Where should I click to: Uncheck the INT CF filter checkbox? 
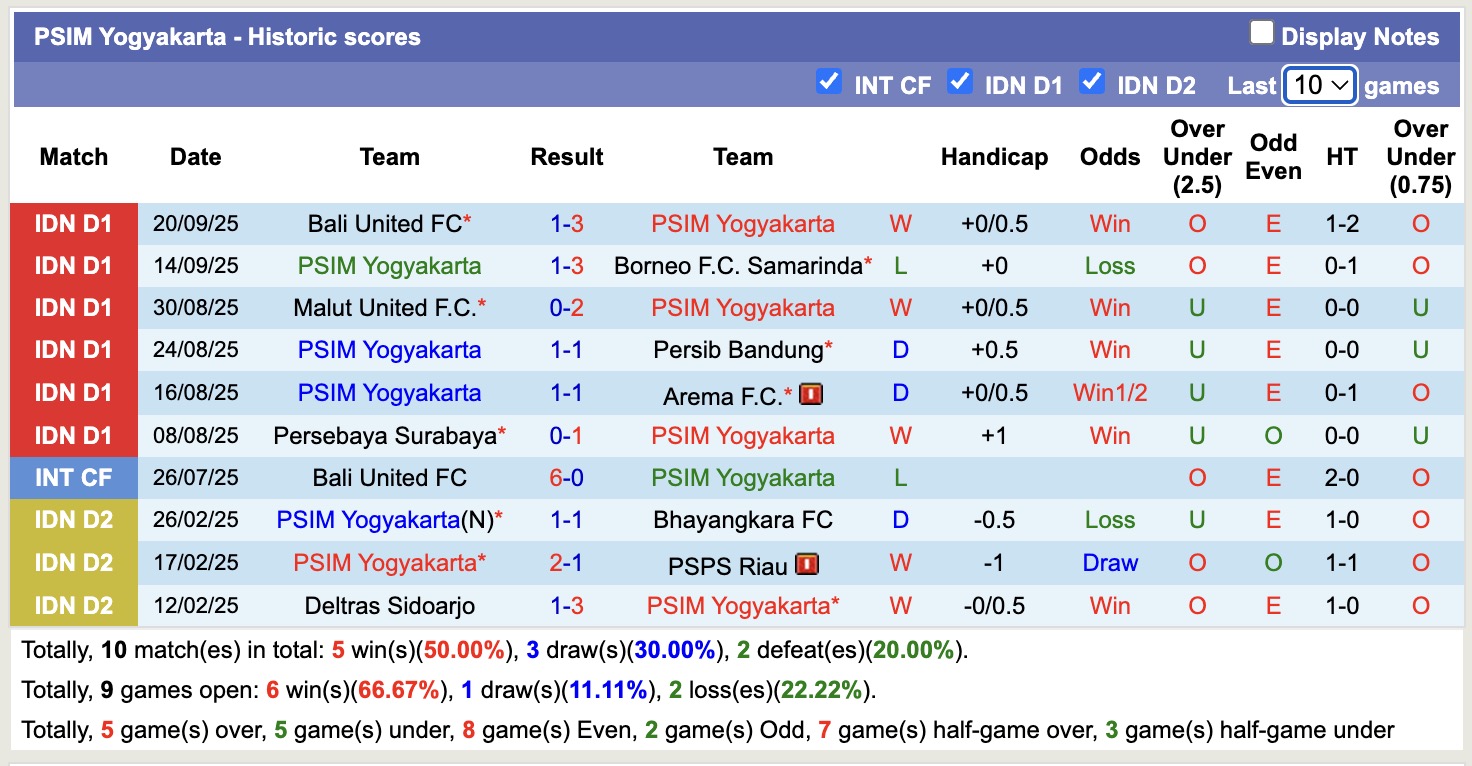coord(829,82)
